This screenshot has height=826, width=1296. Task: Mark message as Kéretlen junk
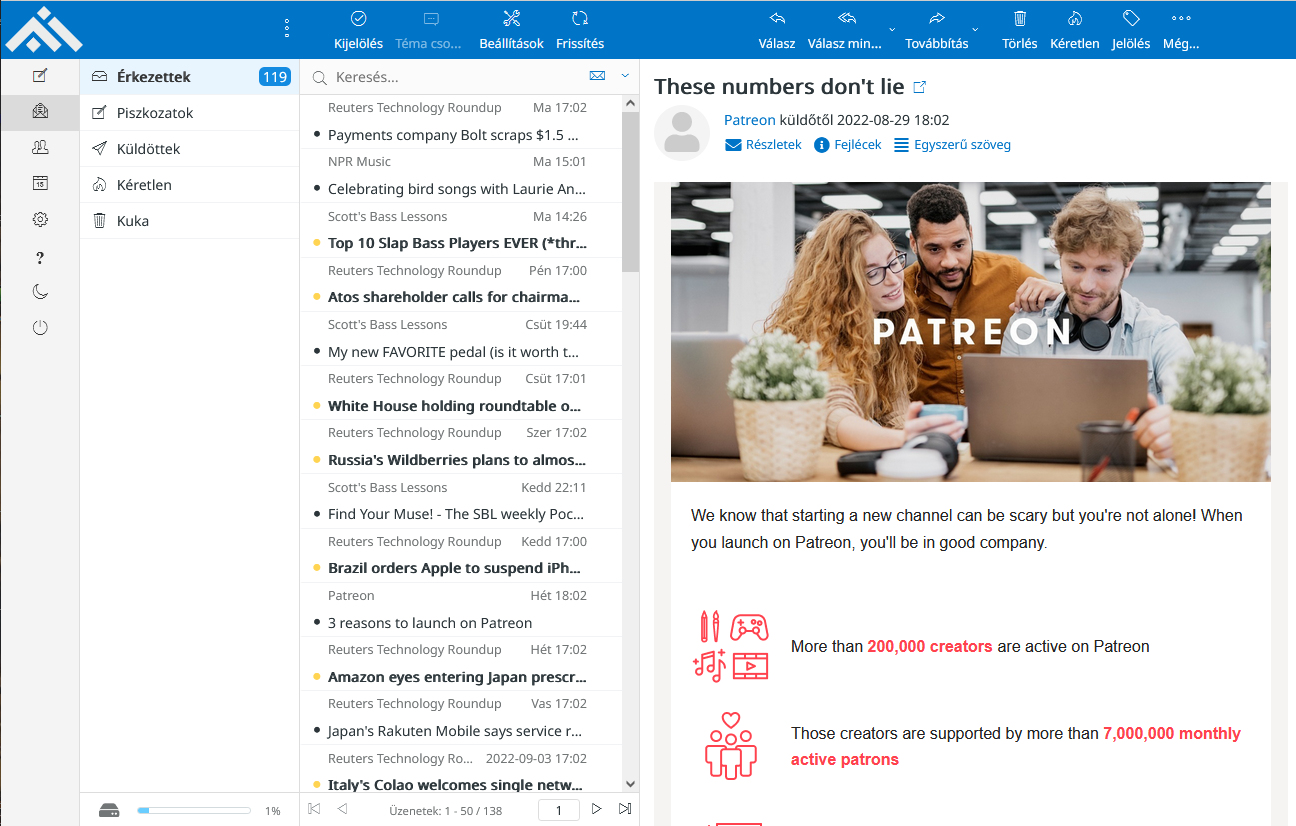click(x=1075, y=30)
